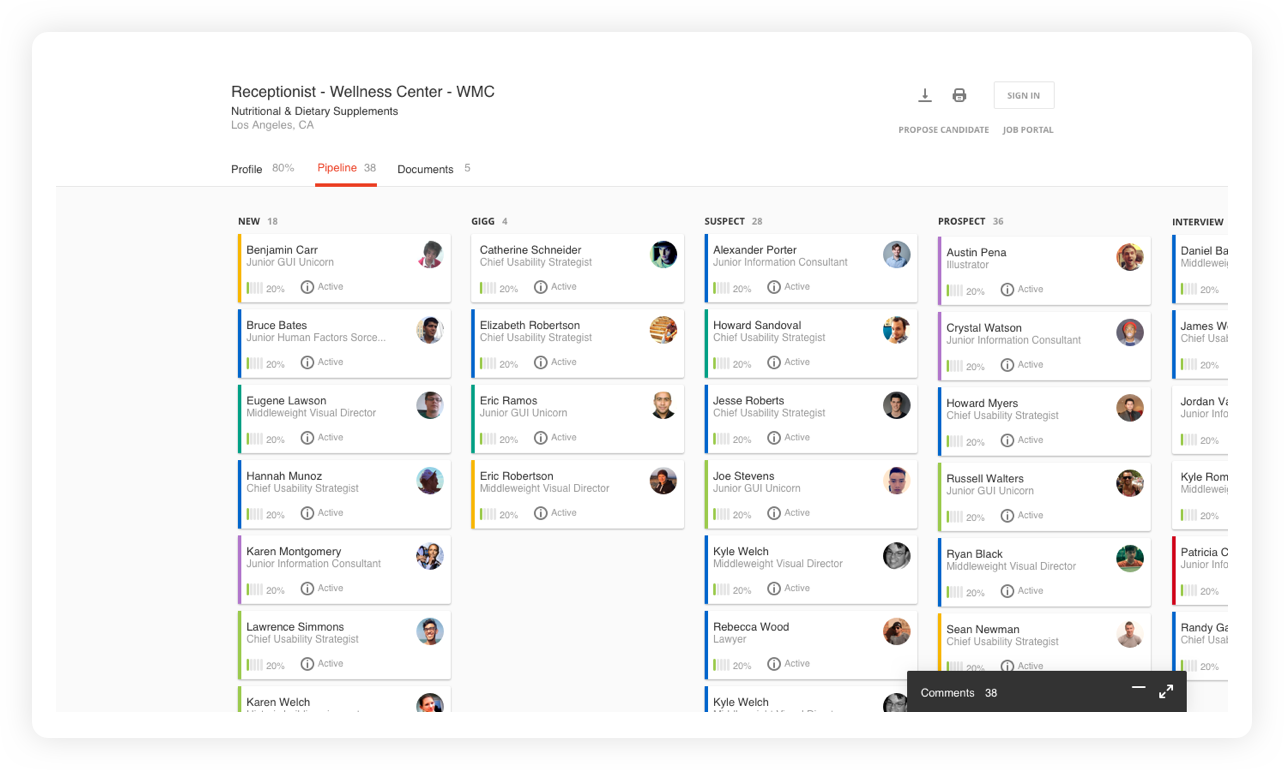Click info icon on Howard Myers card
1284x770 pixels.
tap(1007, 440)
